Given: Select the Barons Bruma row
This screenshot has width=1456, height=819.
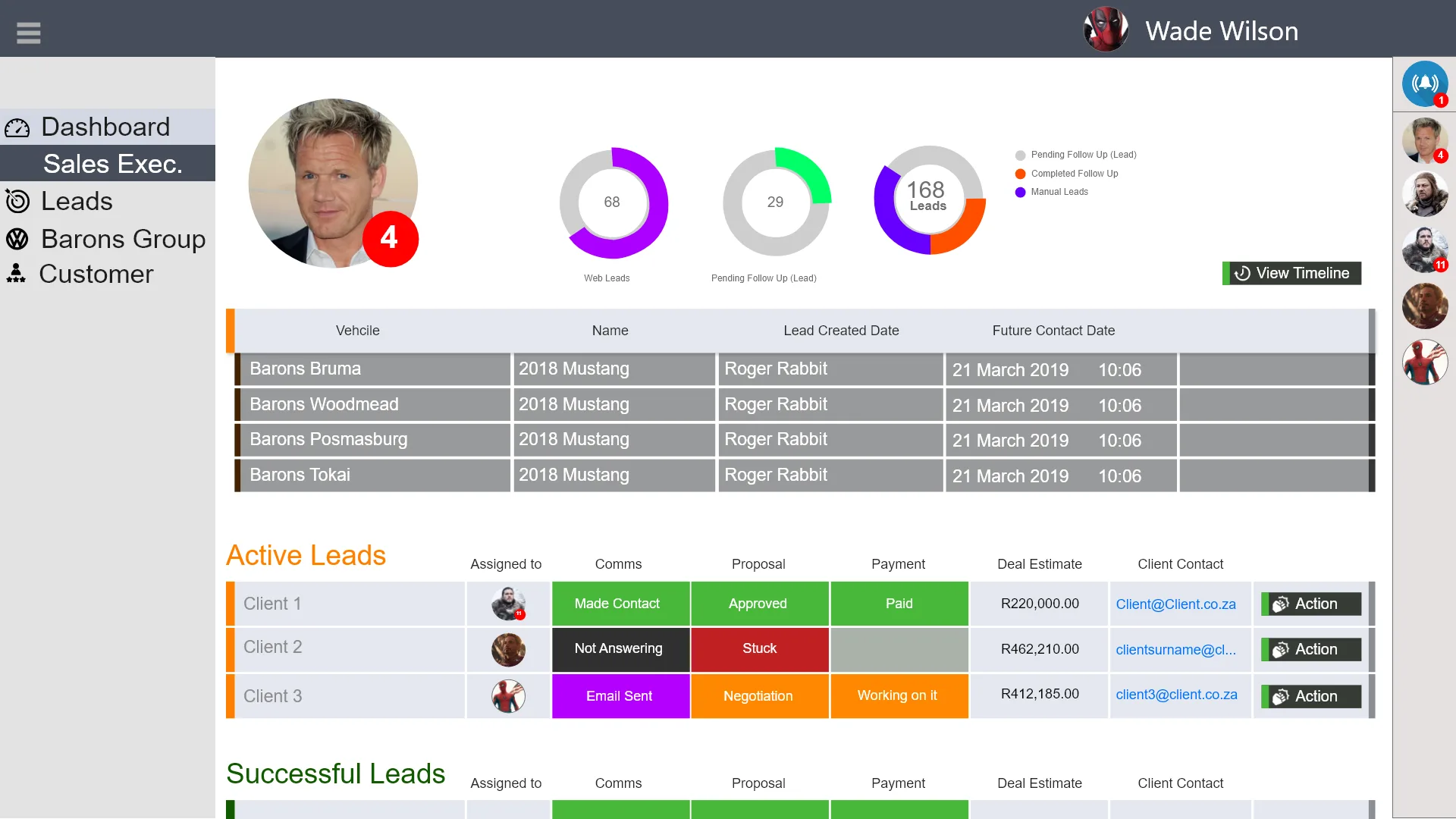Looking at the screenshot, I should 805,369.
